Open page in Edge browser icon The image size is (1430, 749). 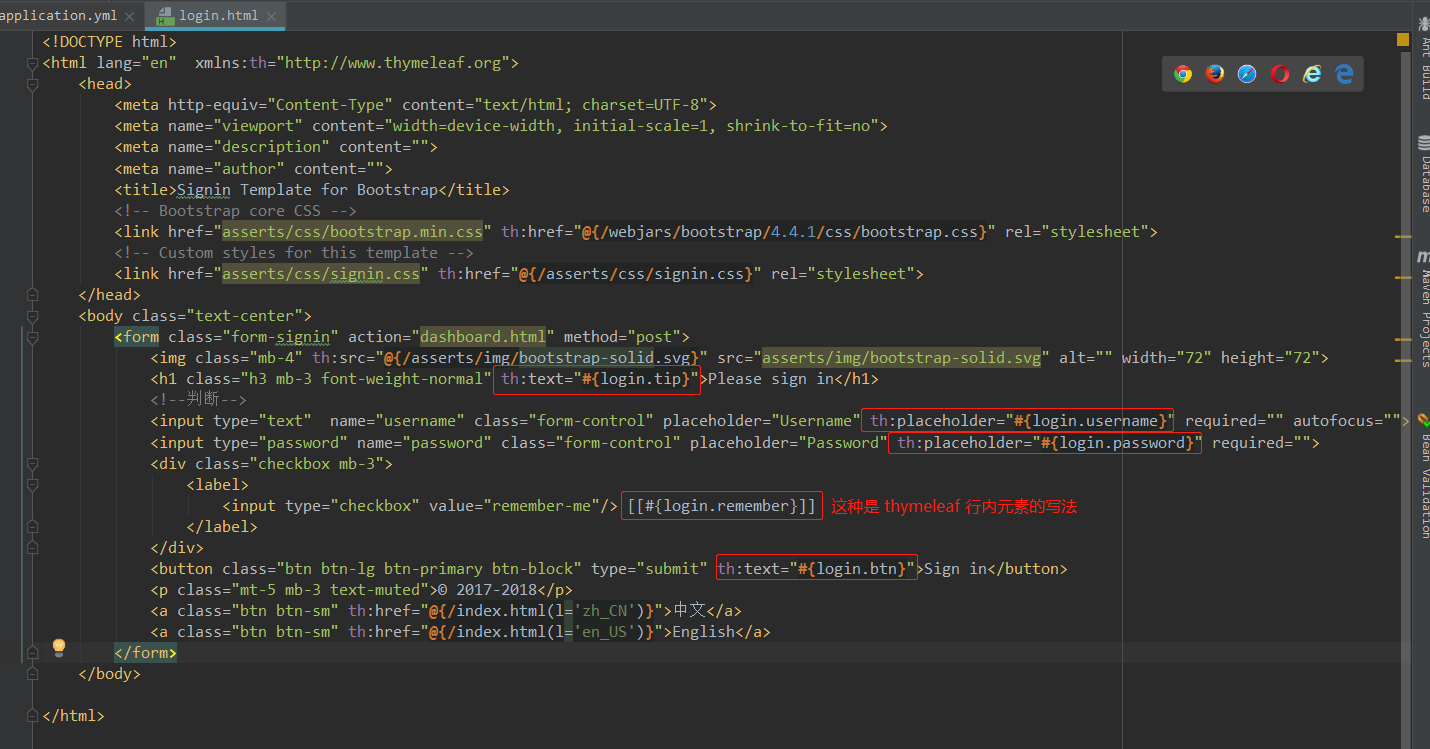pyautogui.click(x=1344, y=74)
